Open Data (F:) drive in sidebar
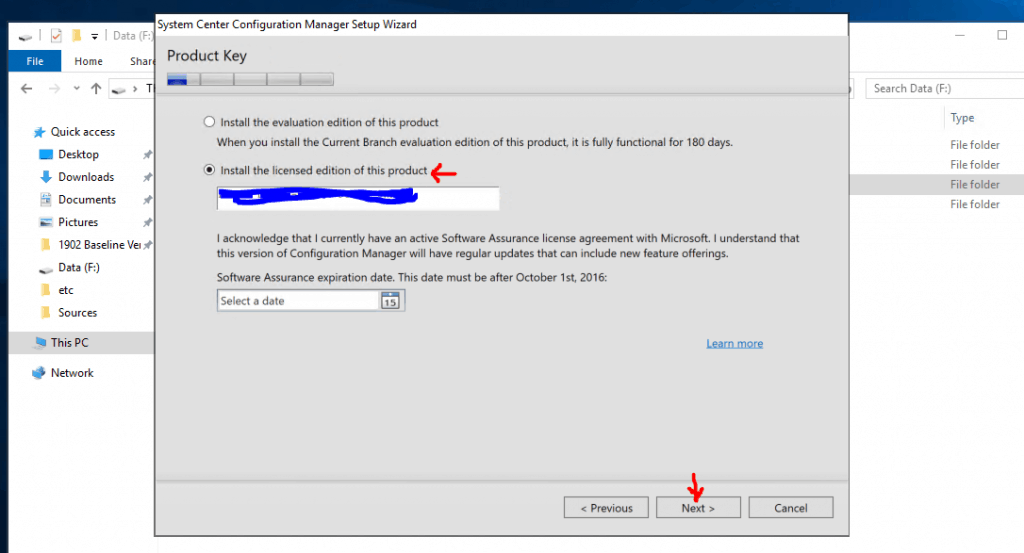The image size is (1024, 553). [x=78, y=268]
